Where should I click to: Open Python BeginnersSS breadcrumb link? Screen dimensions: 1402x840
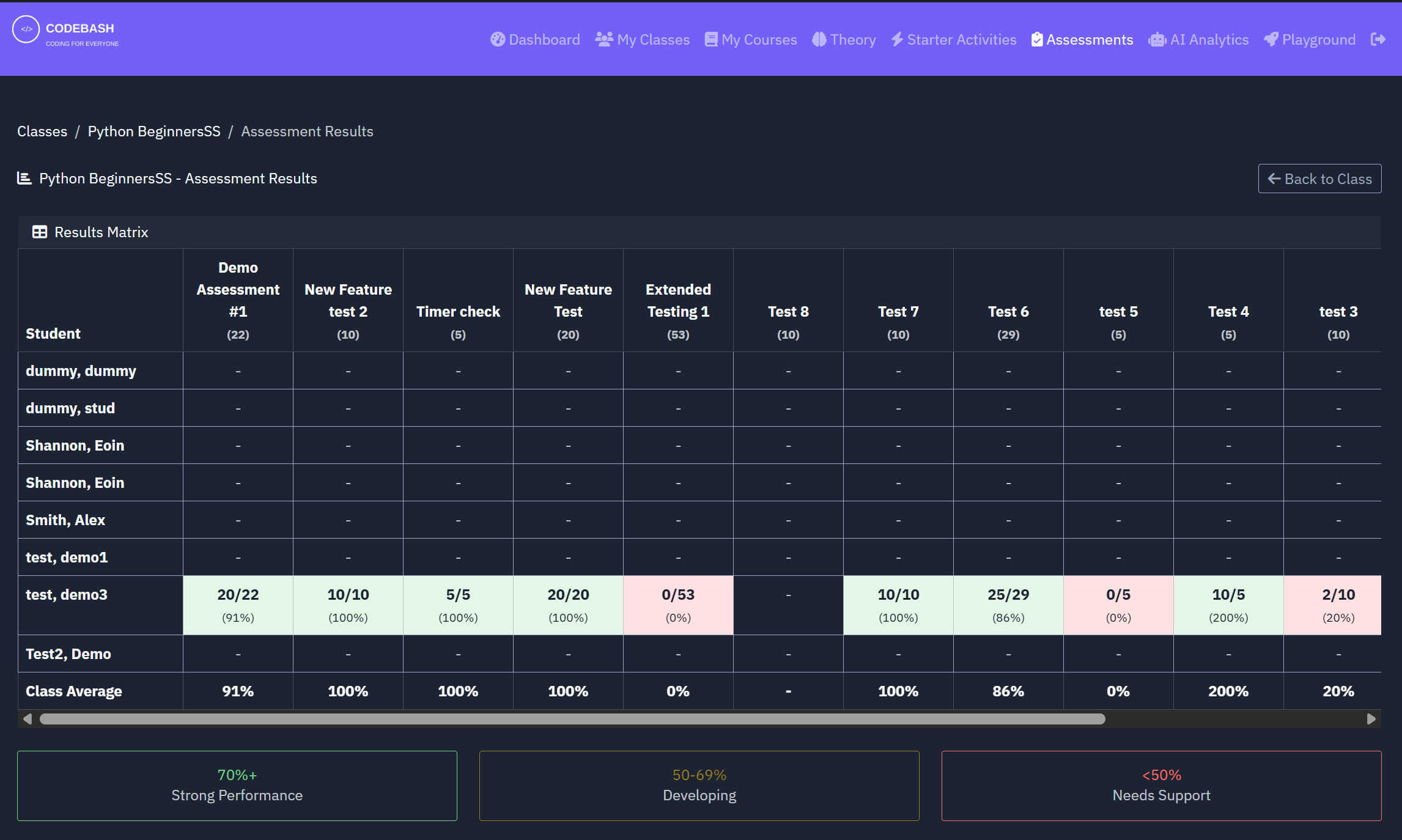[154, 131]
